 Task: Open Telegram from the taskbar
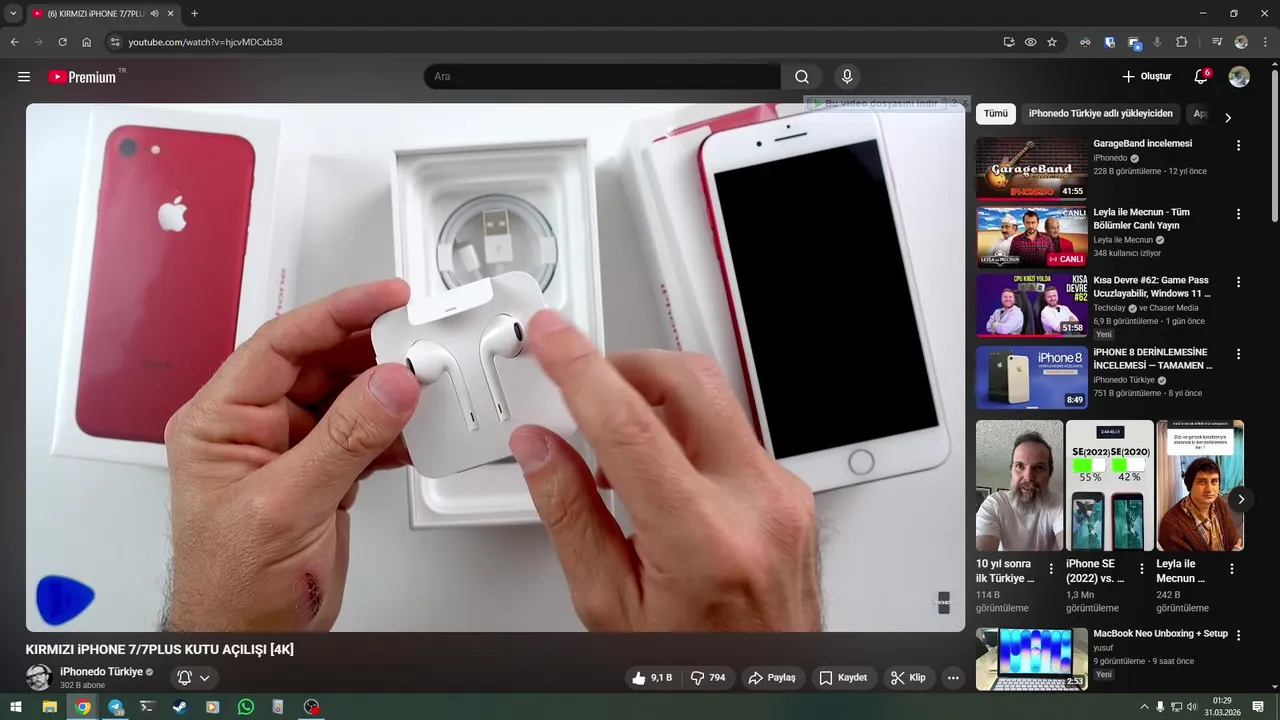pos(115,707)
